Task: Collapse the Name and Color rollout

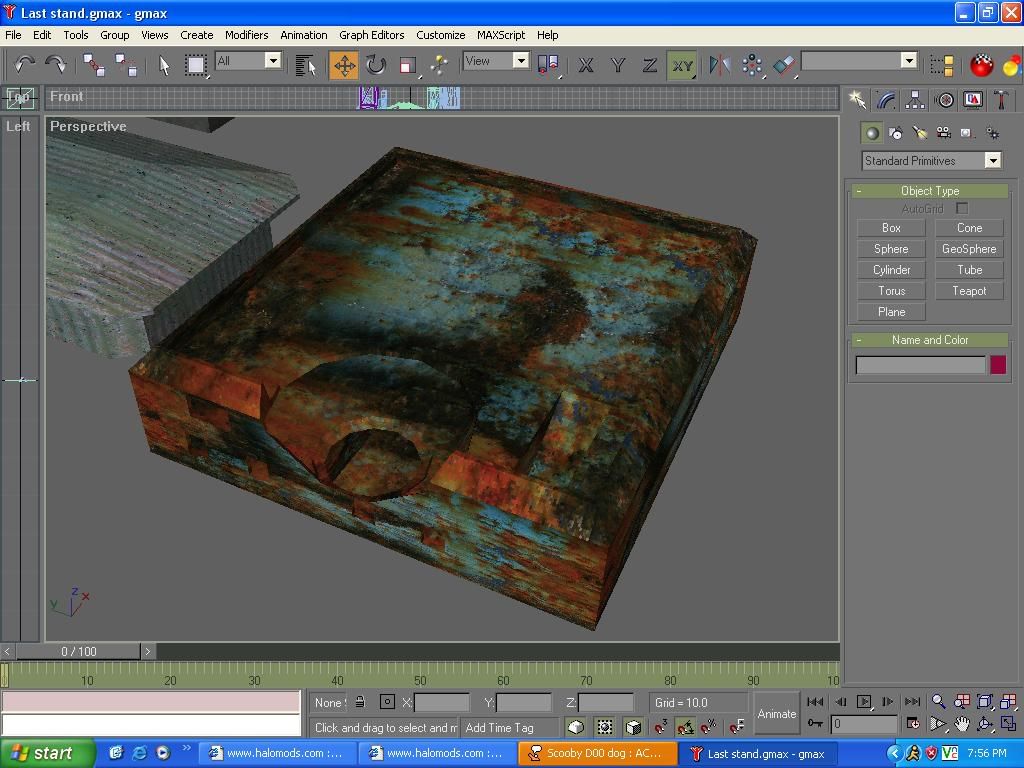Action: click(x=930, y=340)
